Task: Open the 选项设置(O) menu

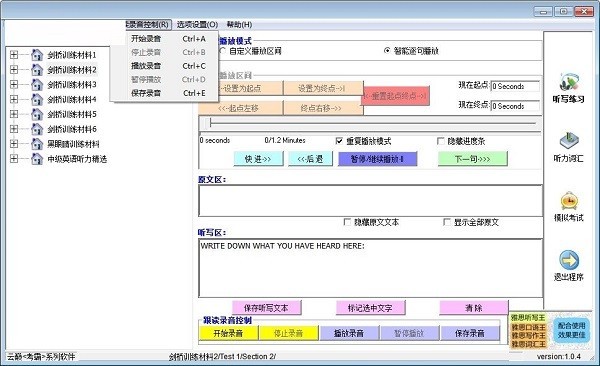Action: tap(197, 25)
